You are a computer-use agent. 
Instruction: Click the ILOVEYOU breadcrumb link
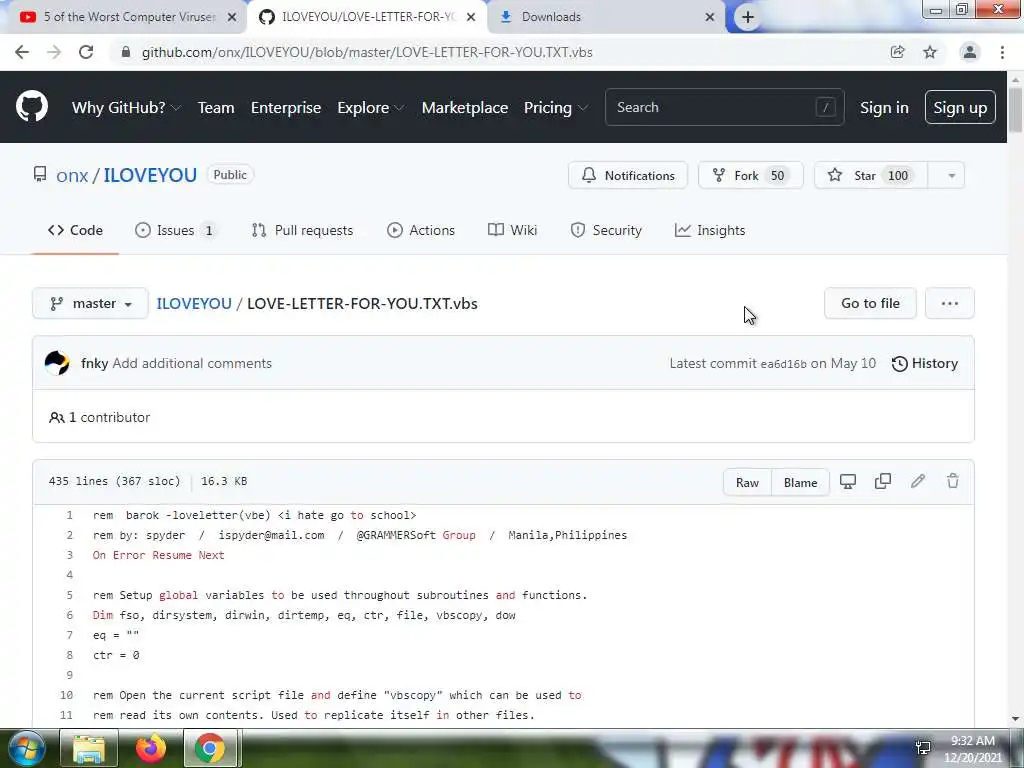coord(194,304)
